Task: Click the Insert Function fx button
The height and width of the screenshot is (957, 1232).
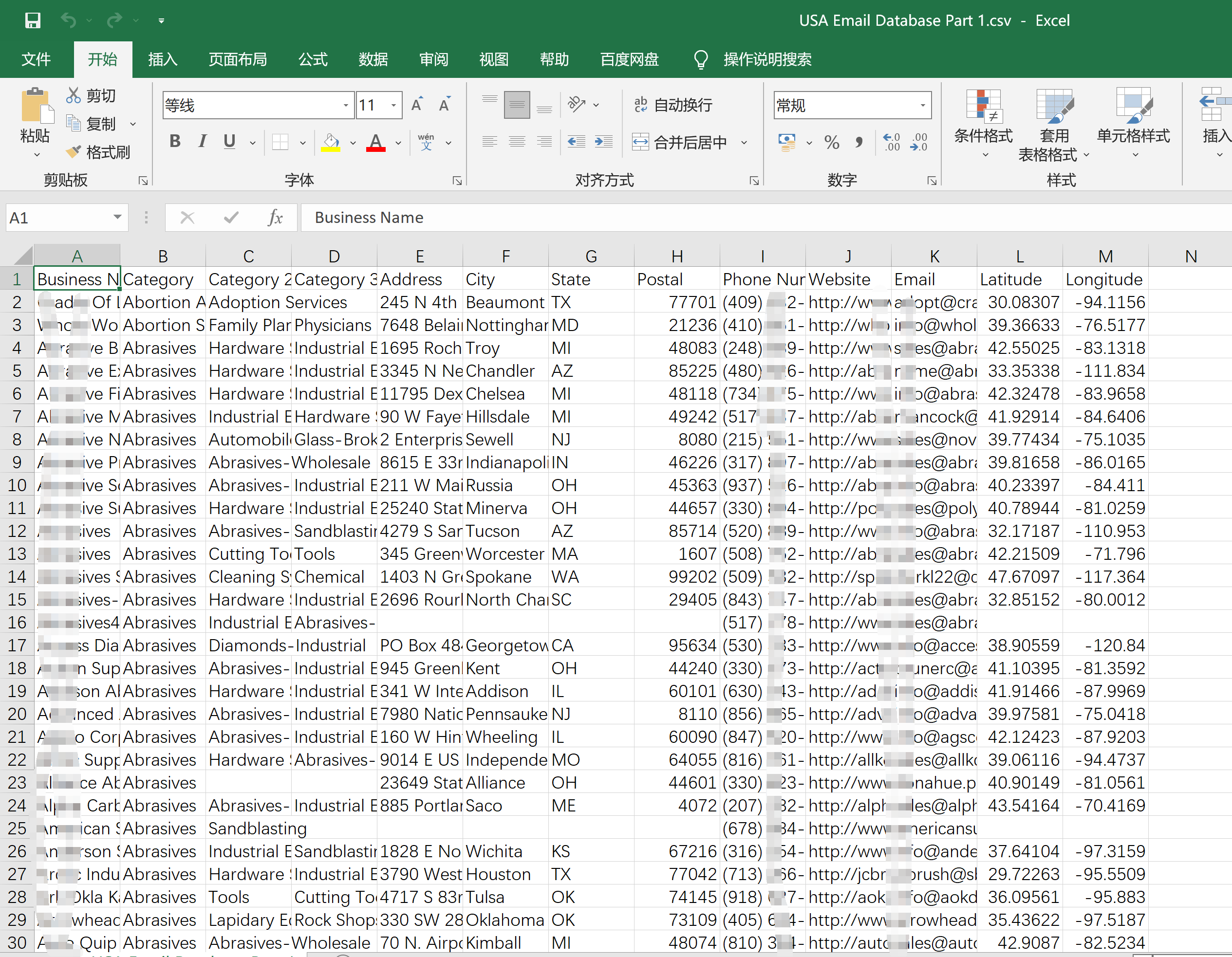Action: [x=276, y=218]
